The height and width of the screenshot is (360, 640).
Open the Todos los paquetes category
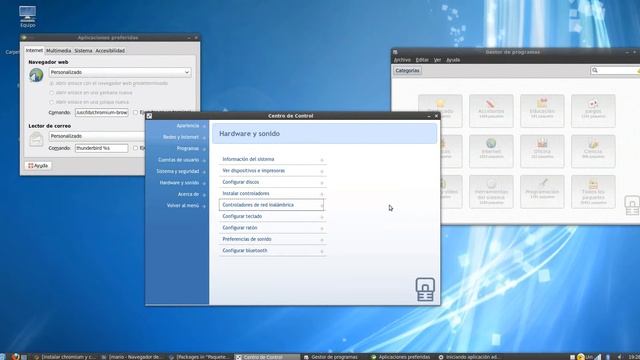point(593,192)
